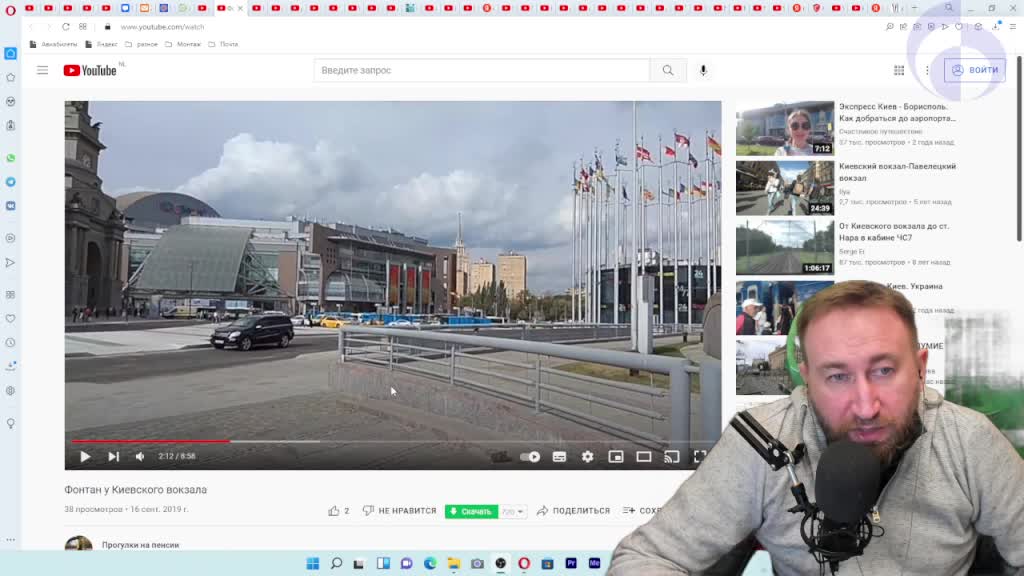The height and width of the screenshot is (576, 1024).
Task: Open YouTube settings three-dot menu
Action: (x=927, y=70)
